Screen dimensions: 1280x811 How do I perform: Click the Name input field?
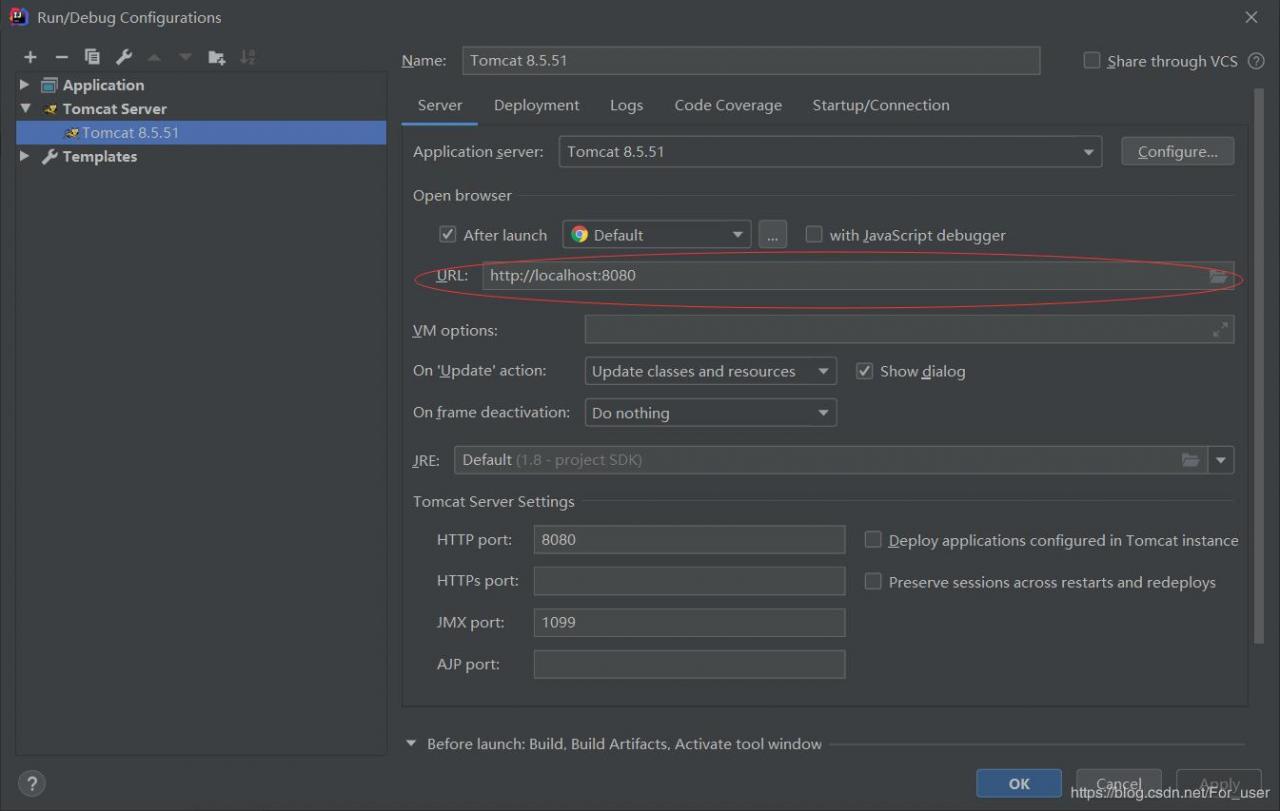[x=751, y=61]
